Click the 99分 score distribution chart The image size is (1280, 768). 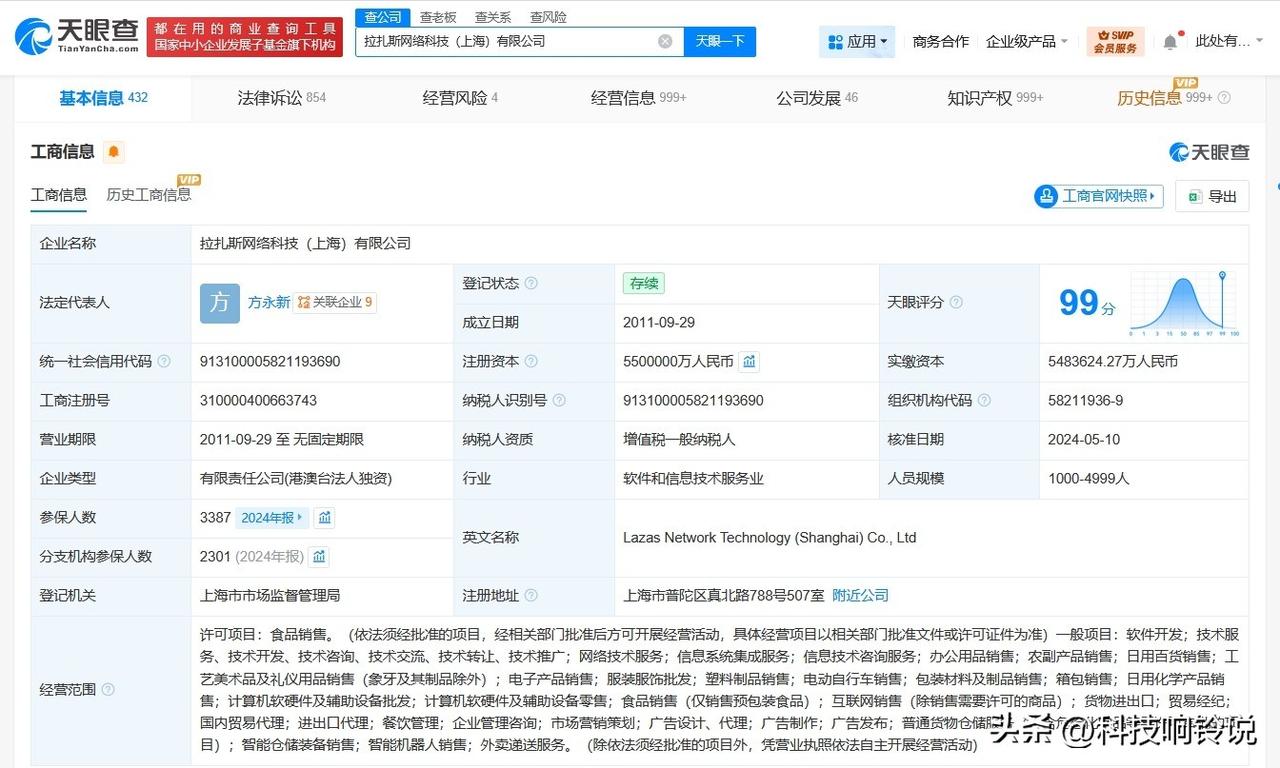1185,303
